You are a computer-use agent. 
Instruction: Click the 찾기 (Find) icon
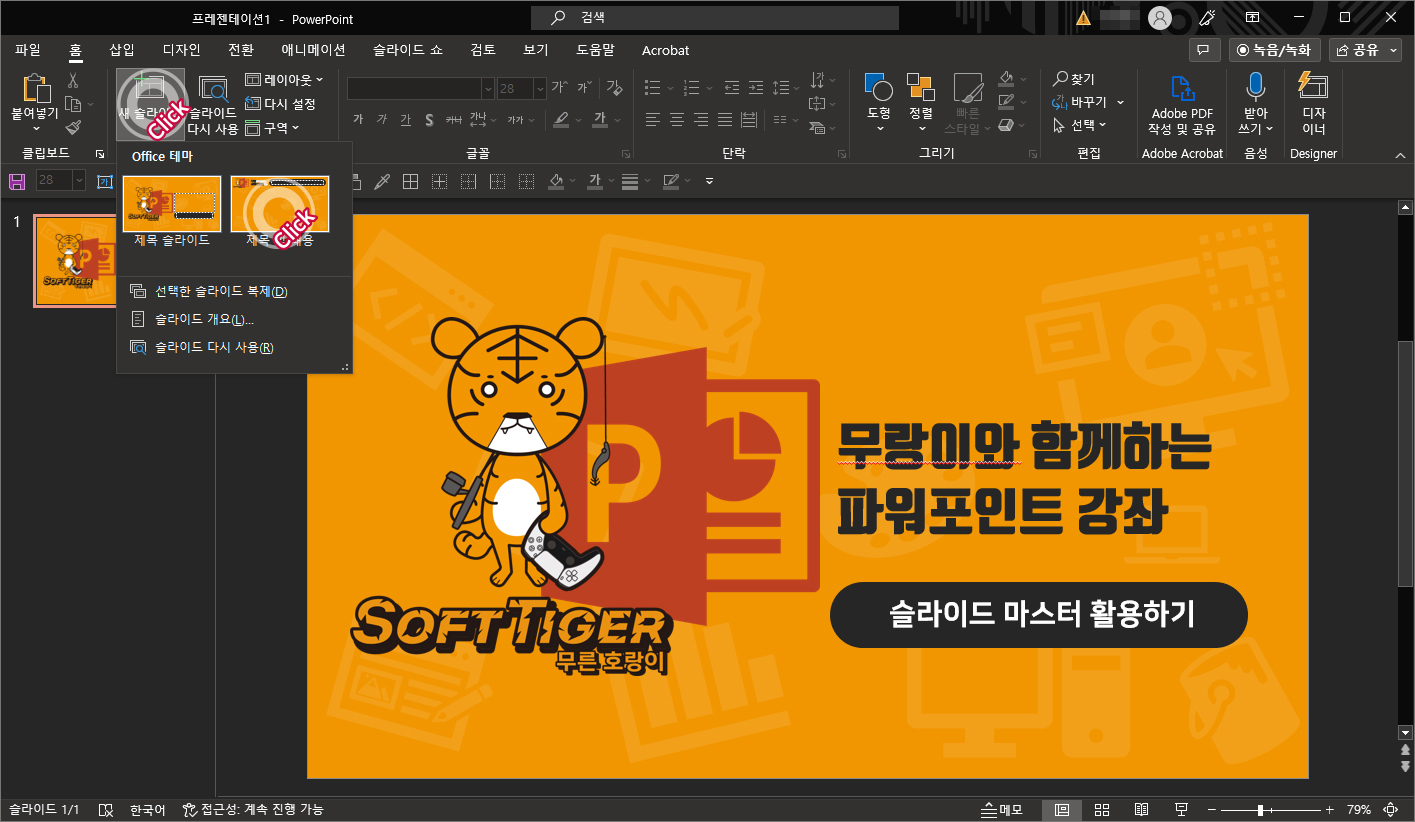point(1077,79)
